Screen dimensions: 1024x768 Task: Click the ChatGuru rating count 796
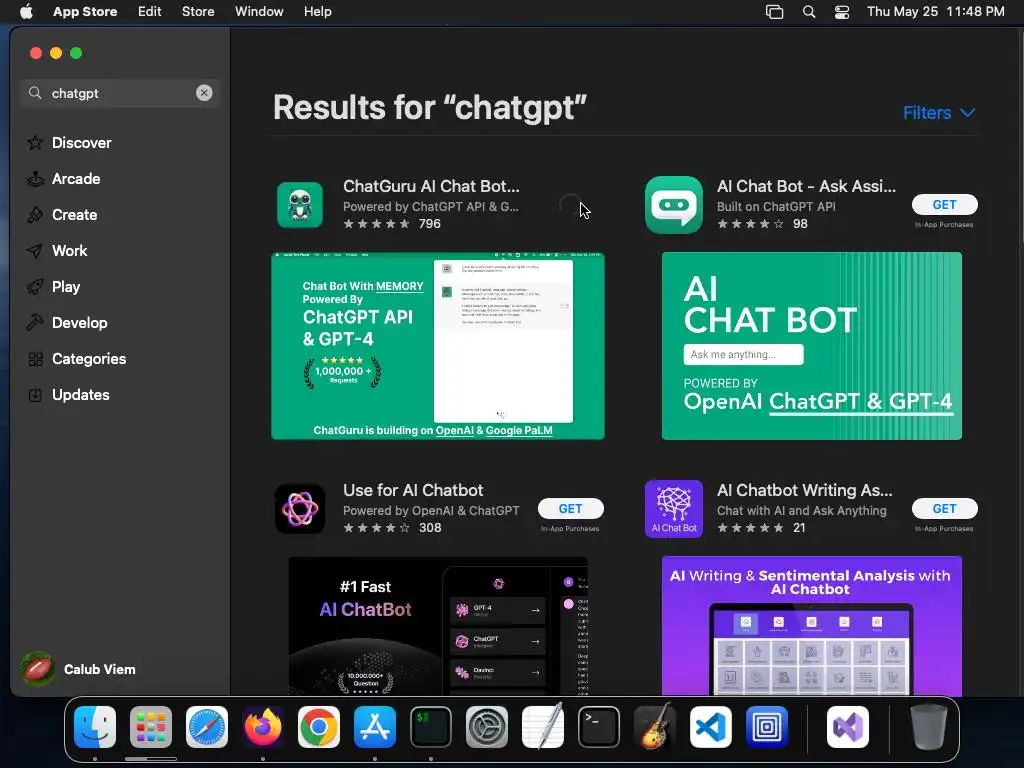tap(430, 223)
